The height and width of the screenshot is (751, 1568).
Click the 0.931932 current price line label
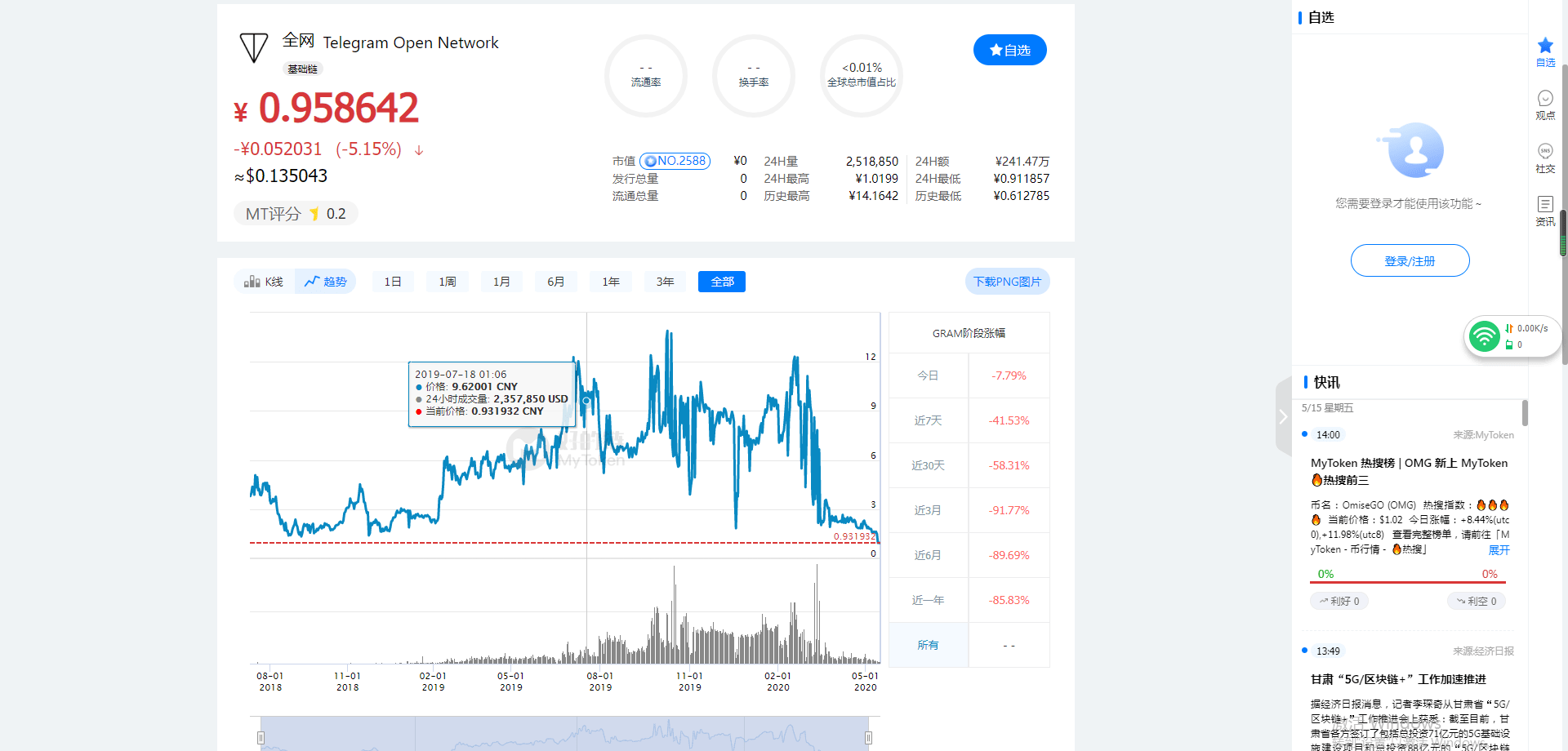pyautogui.click(x=854, y=536)
